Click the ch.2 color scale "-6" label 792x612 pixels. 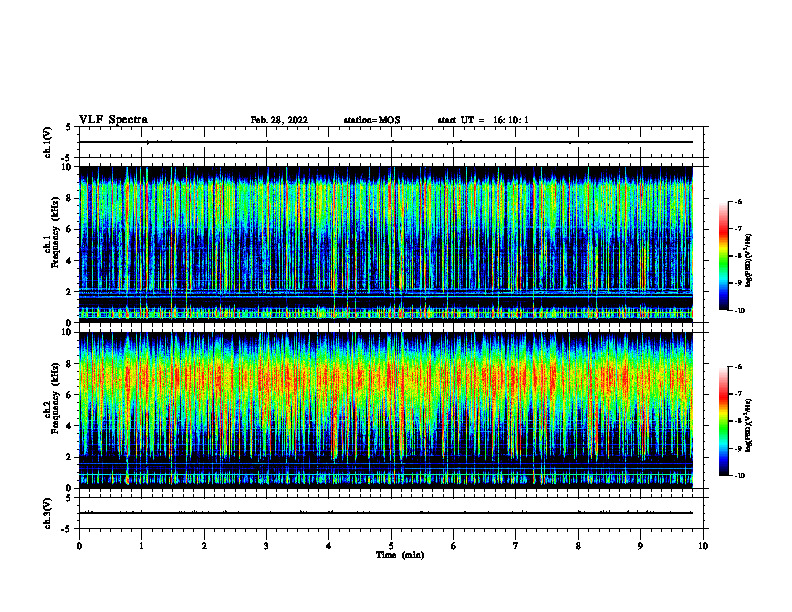click(738, 367)
